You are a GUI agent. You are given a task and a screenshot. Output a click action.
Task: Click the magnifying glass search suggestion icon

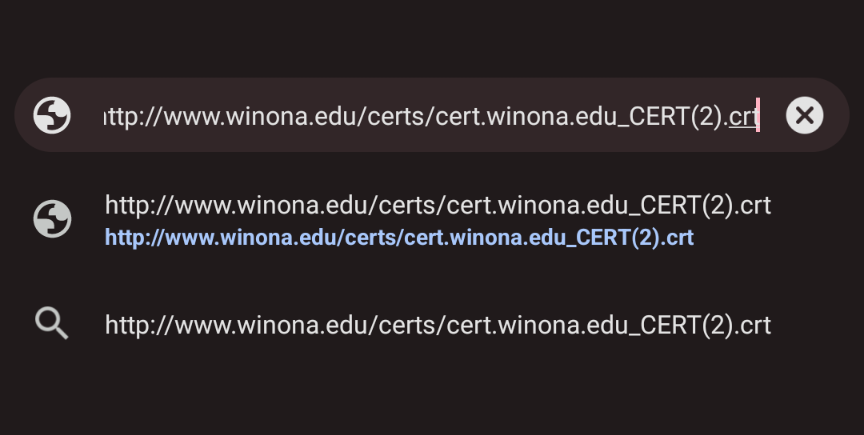(x=52, y=323)
